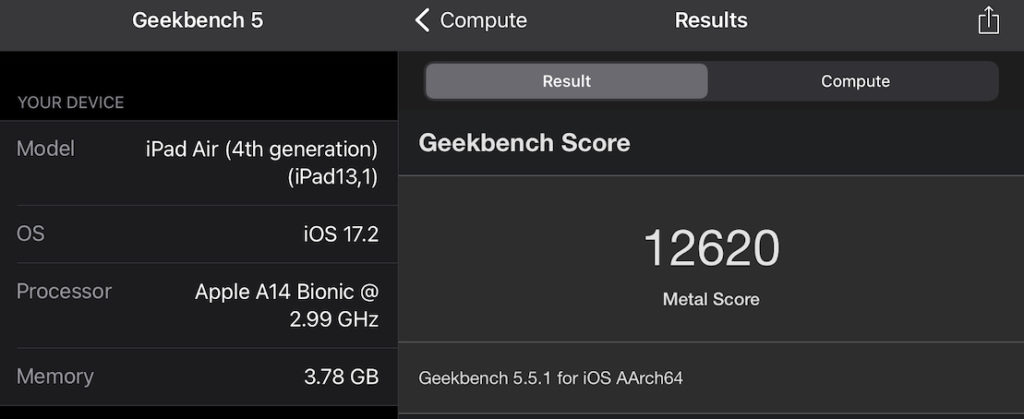Click the Processor row label
Viewport: 1024px width, 419px height.
64,291
